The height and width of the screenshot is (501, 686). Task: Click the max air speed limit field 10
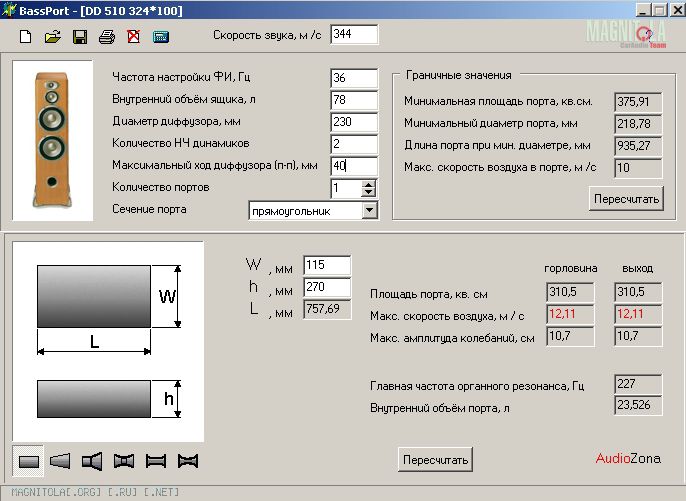point(638,168)
